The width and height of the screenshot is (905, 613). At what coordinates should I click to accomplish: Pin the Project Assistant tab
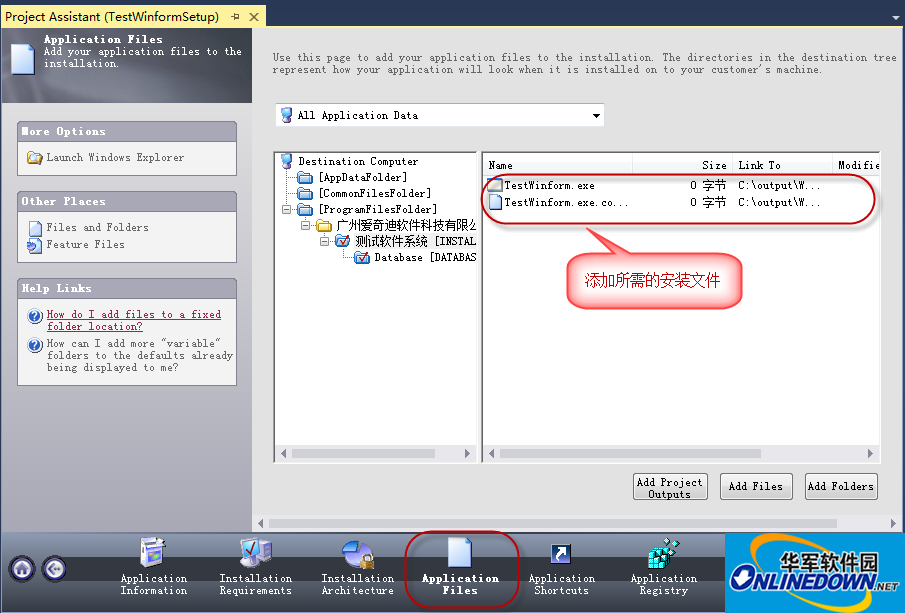point(235,17)
